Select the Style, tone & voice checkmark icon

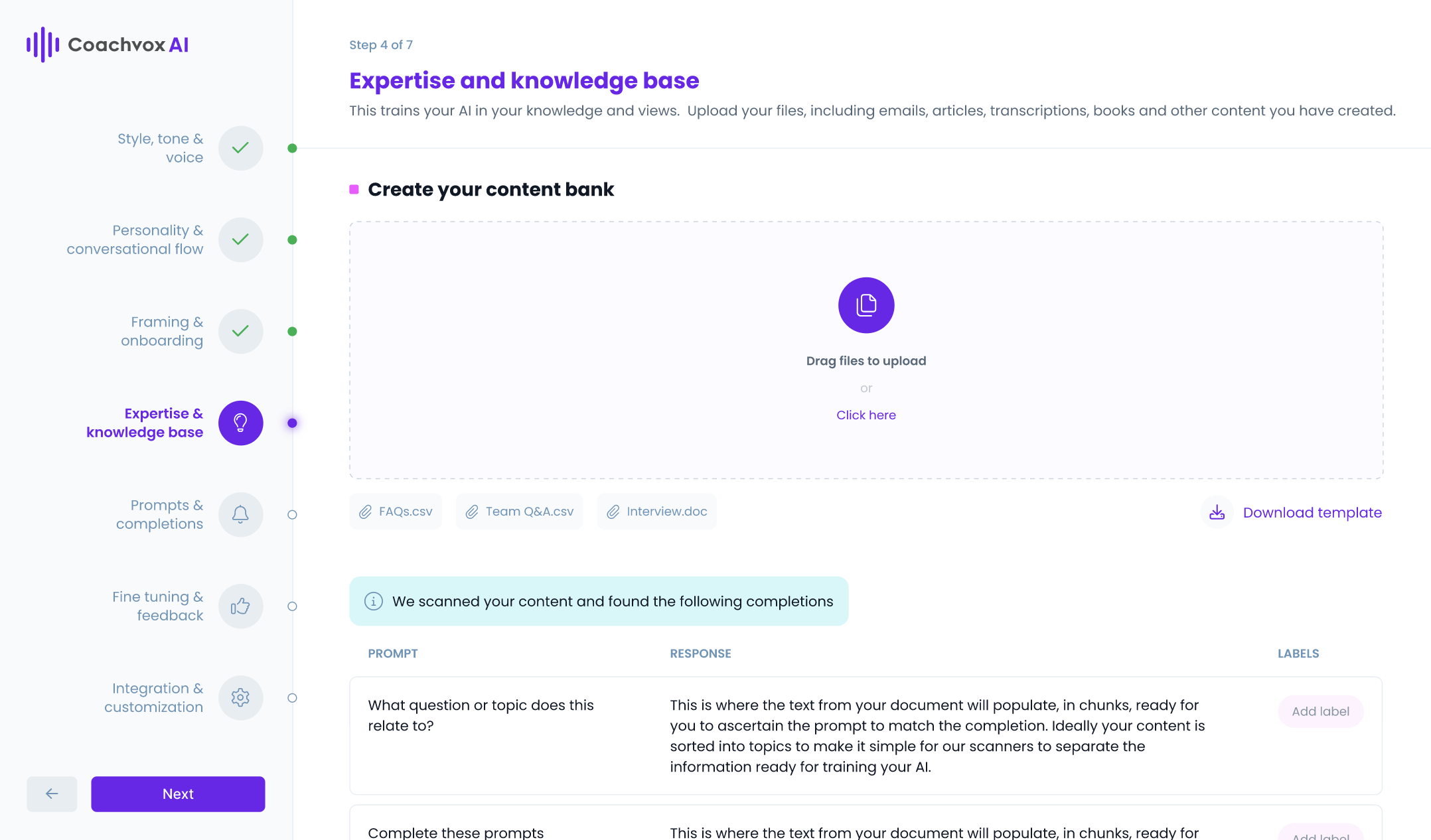click(241, 148)
